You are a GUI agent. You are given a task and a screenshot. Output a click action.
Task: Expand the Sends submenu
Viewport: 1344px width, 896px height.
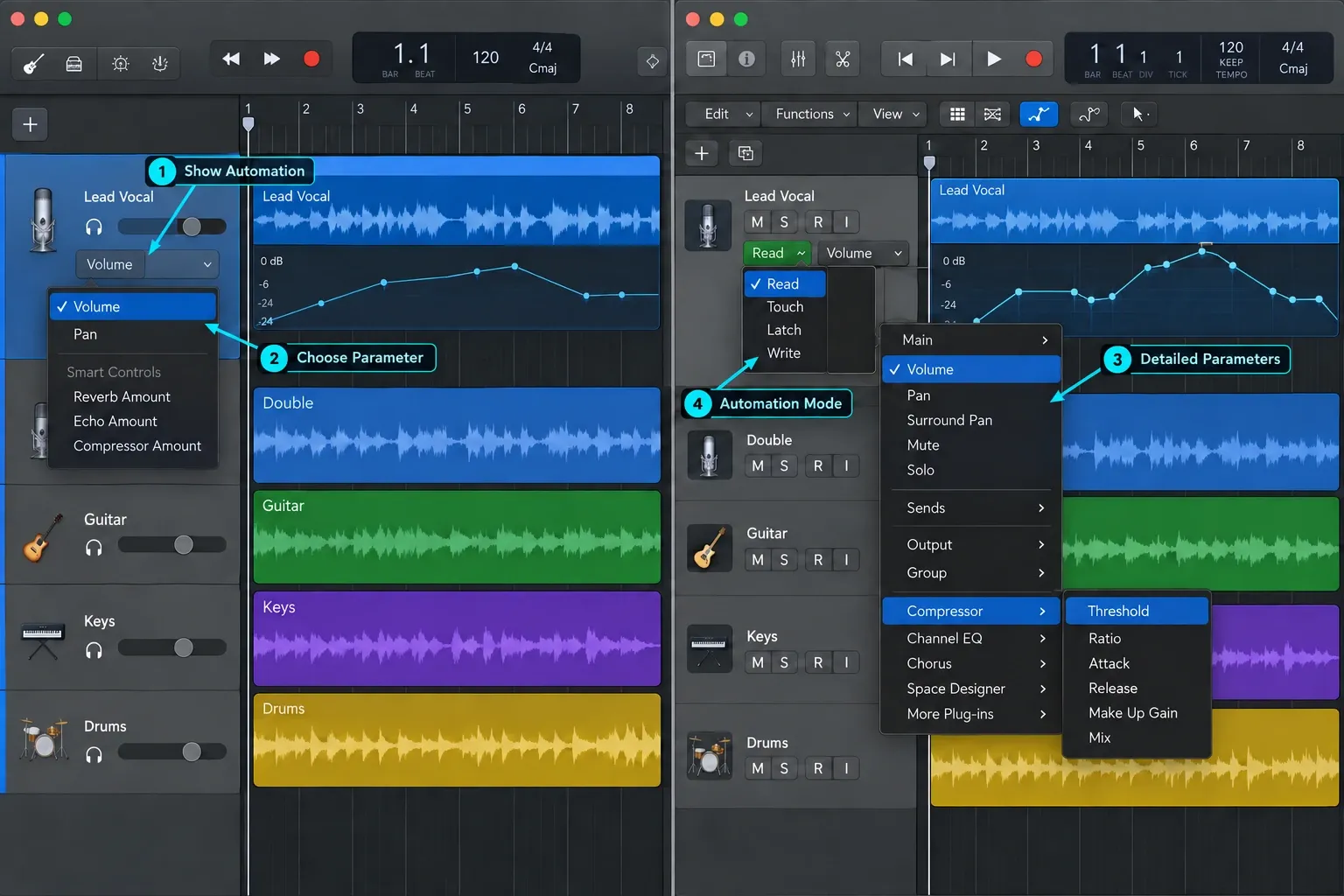point(971,507)
